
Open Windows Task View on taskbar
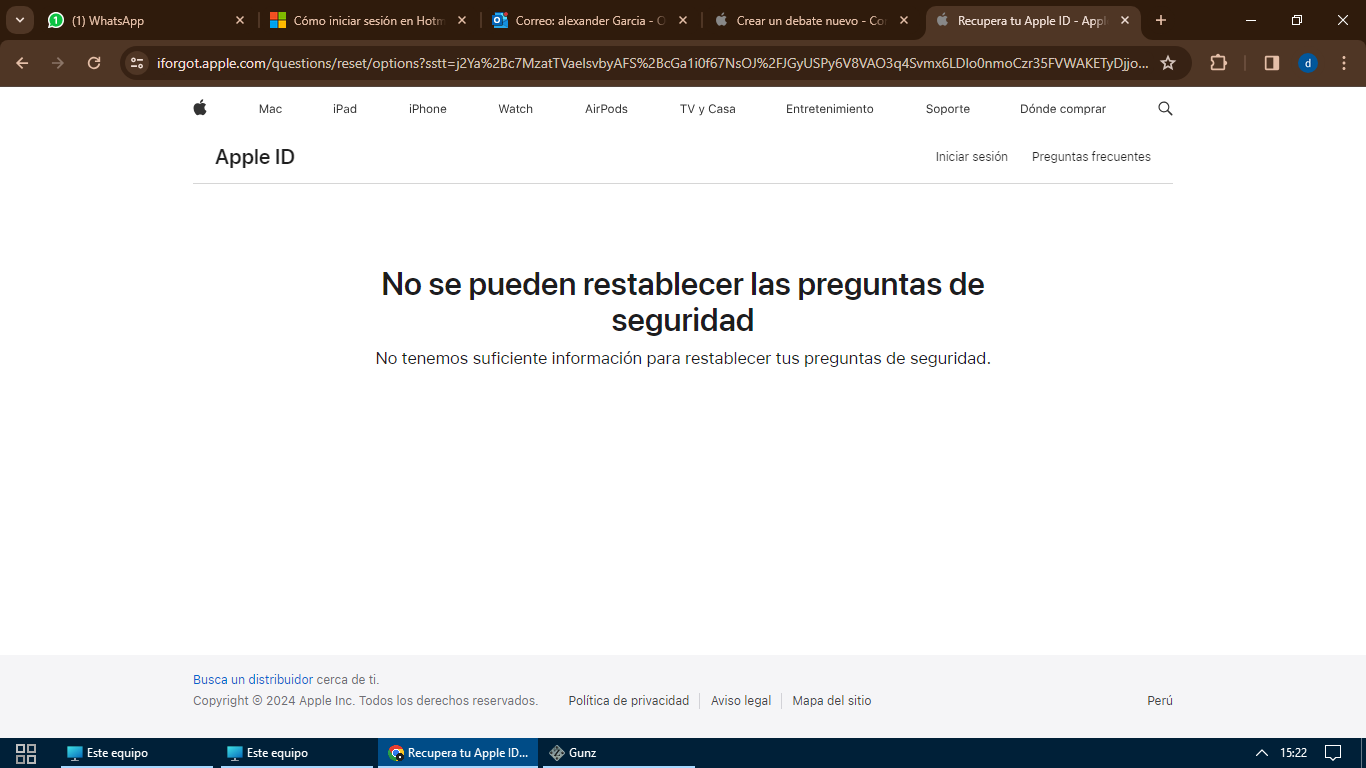[26, 753]
